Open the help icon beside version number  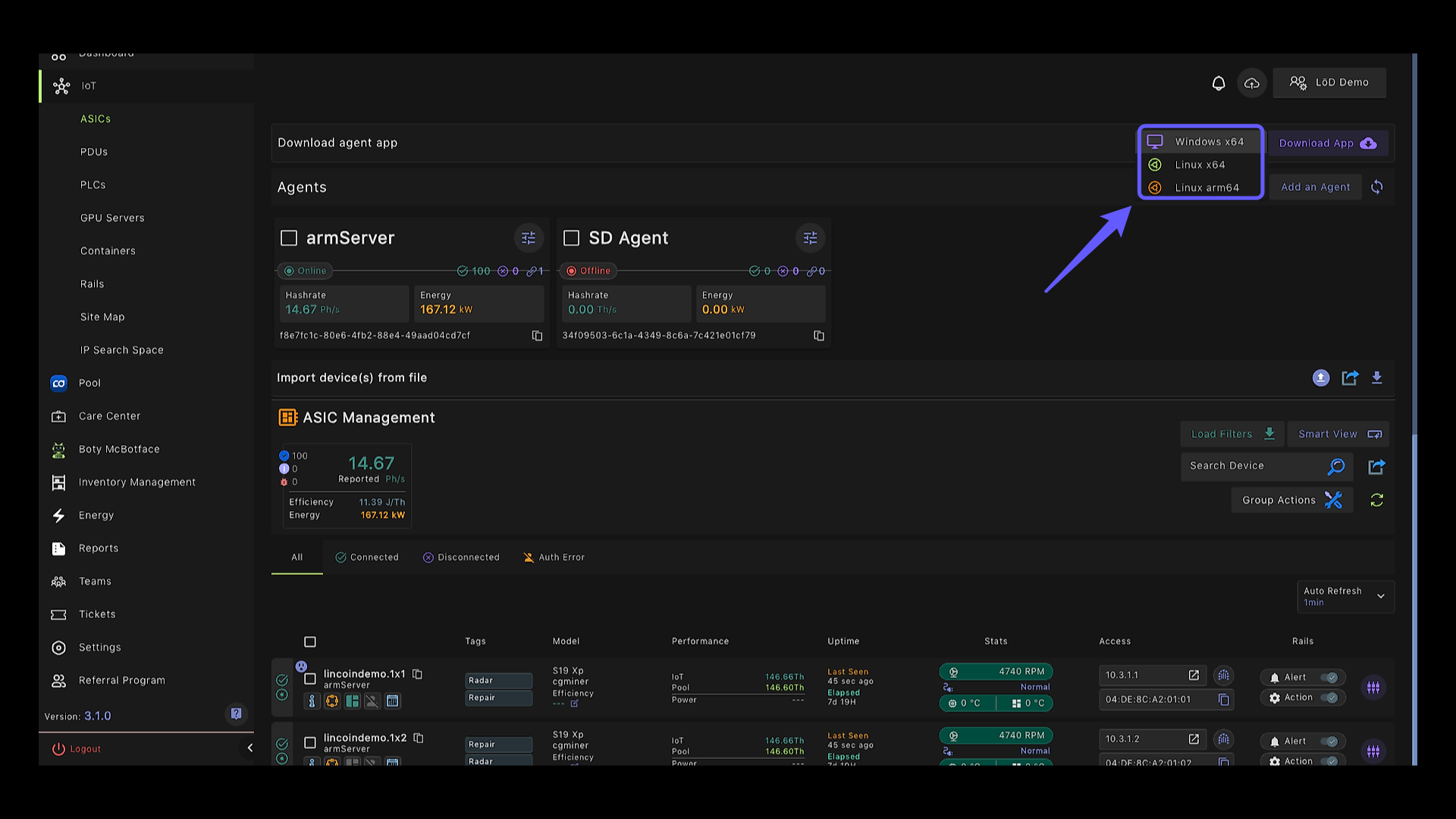(x=237, y=714)
